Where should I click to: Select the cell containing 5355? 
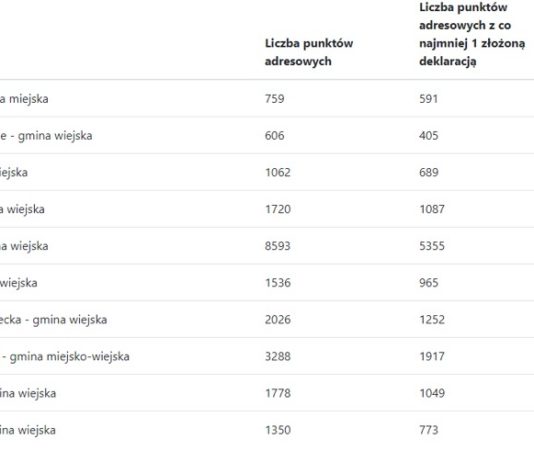tap(432, 246)
